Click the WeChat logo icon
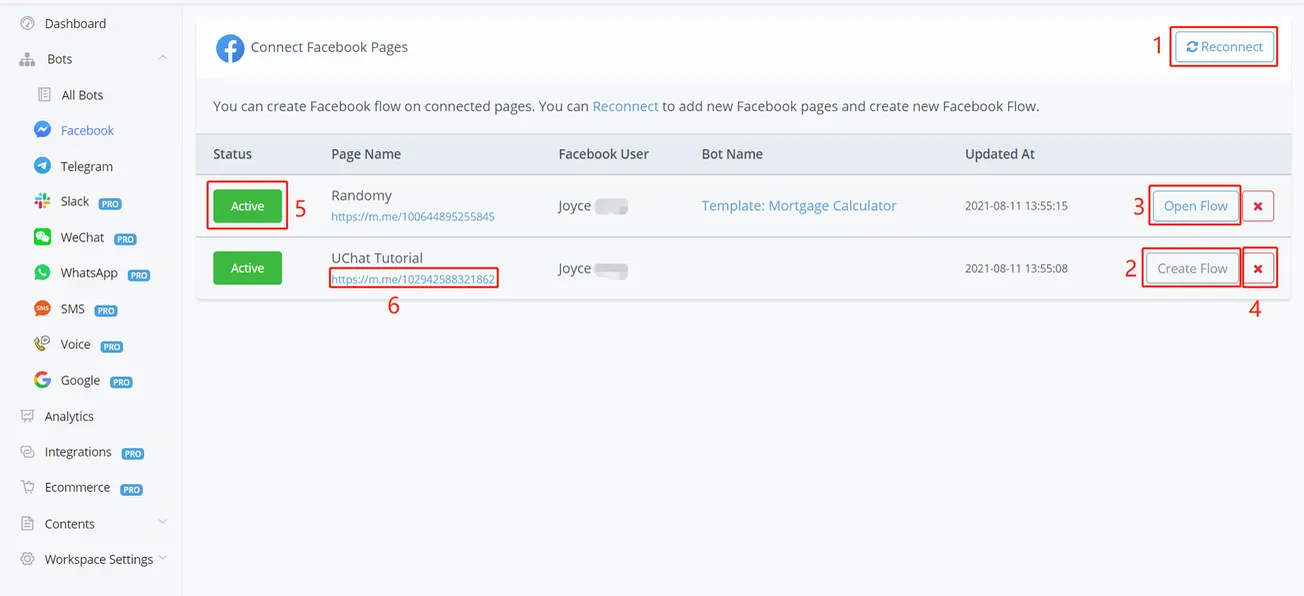This screenshot has width=1304, height=596. pos(43,237)
